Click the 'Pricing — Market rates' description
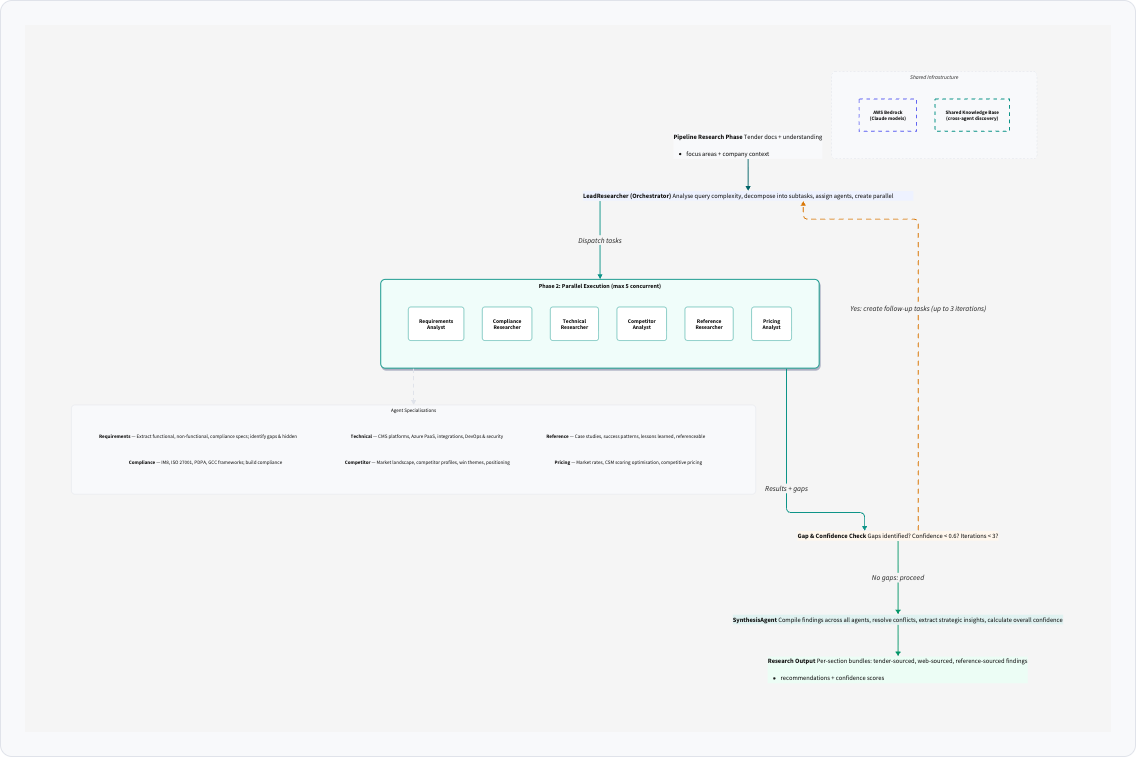 click(x=628, y=462)
